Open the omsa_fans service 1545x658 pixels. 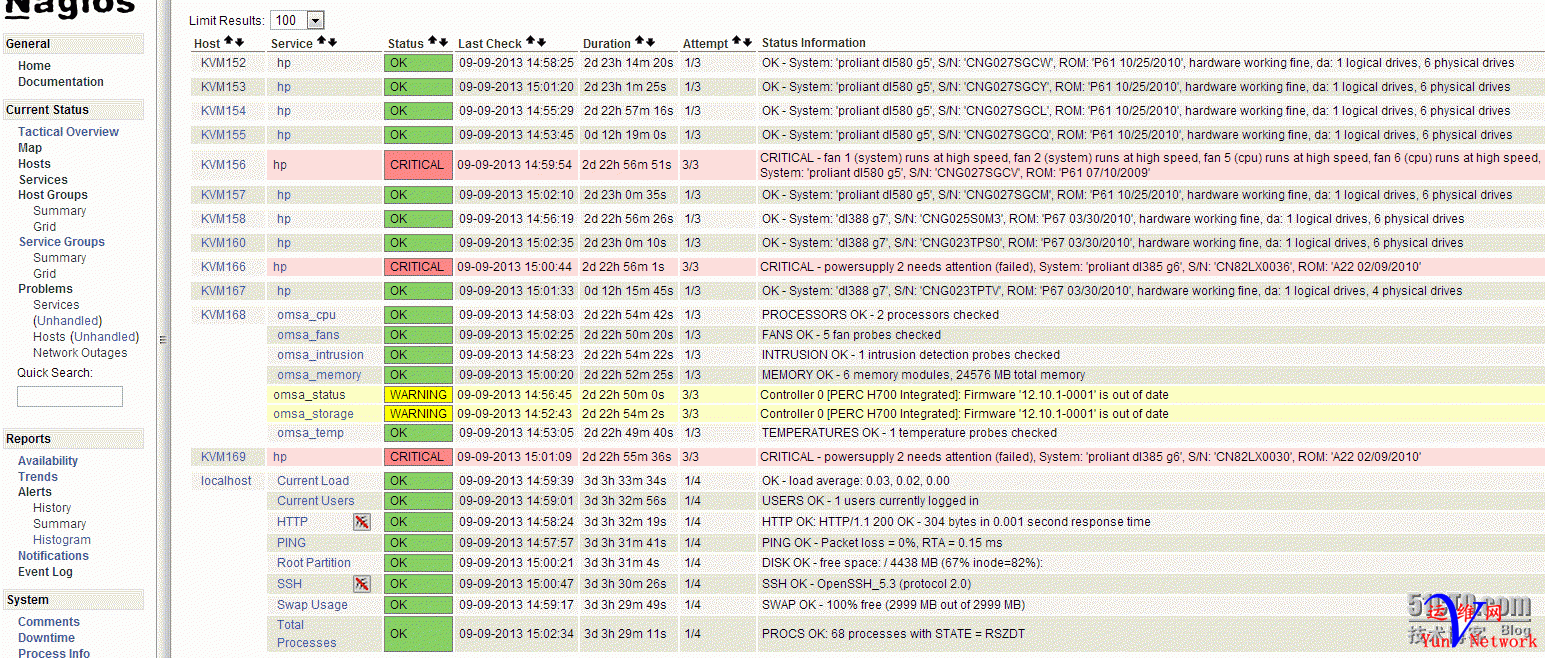(308, 335)
